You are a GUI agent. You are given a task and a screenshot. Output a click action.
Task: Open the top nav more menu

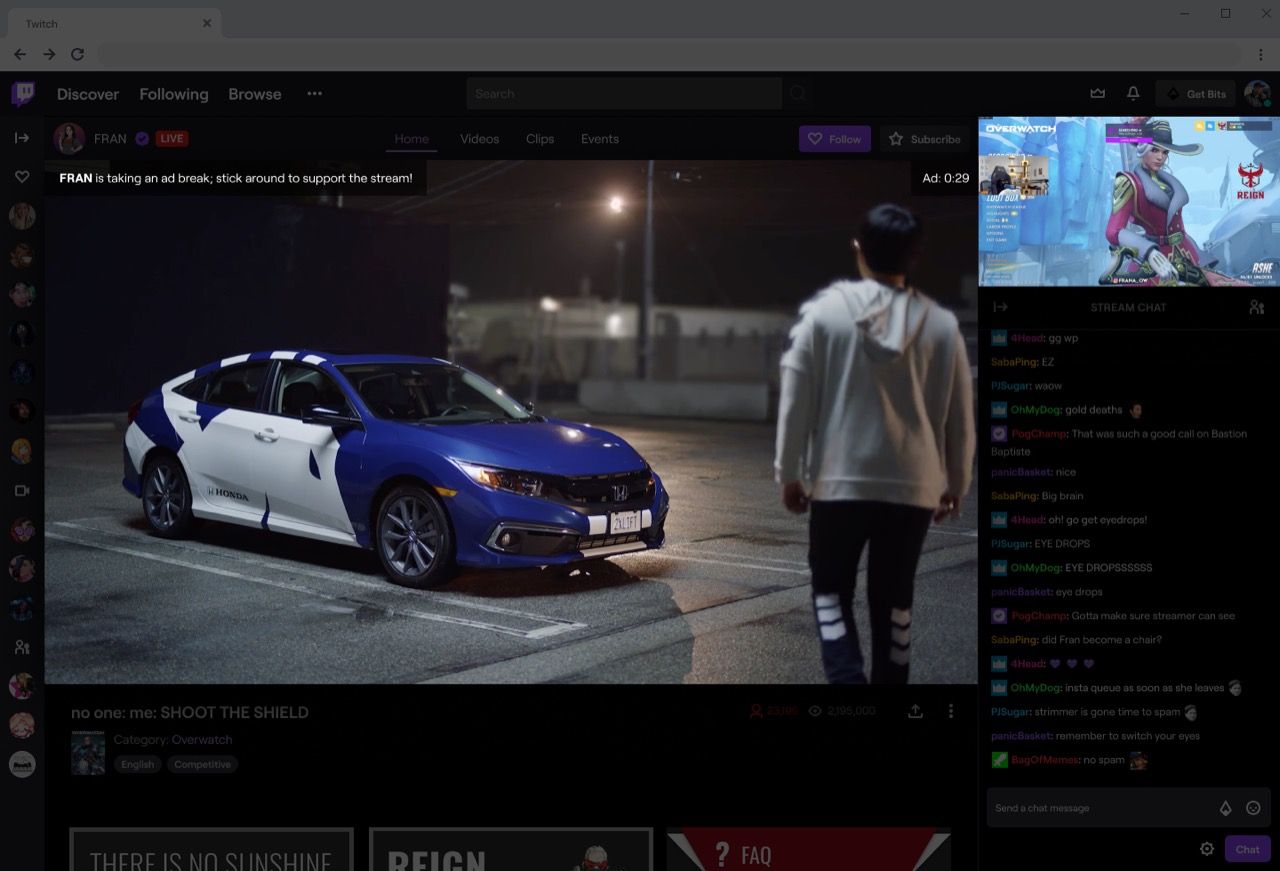coord(314,94)
